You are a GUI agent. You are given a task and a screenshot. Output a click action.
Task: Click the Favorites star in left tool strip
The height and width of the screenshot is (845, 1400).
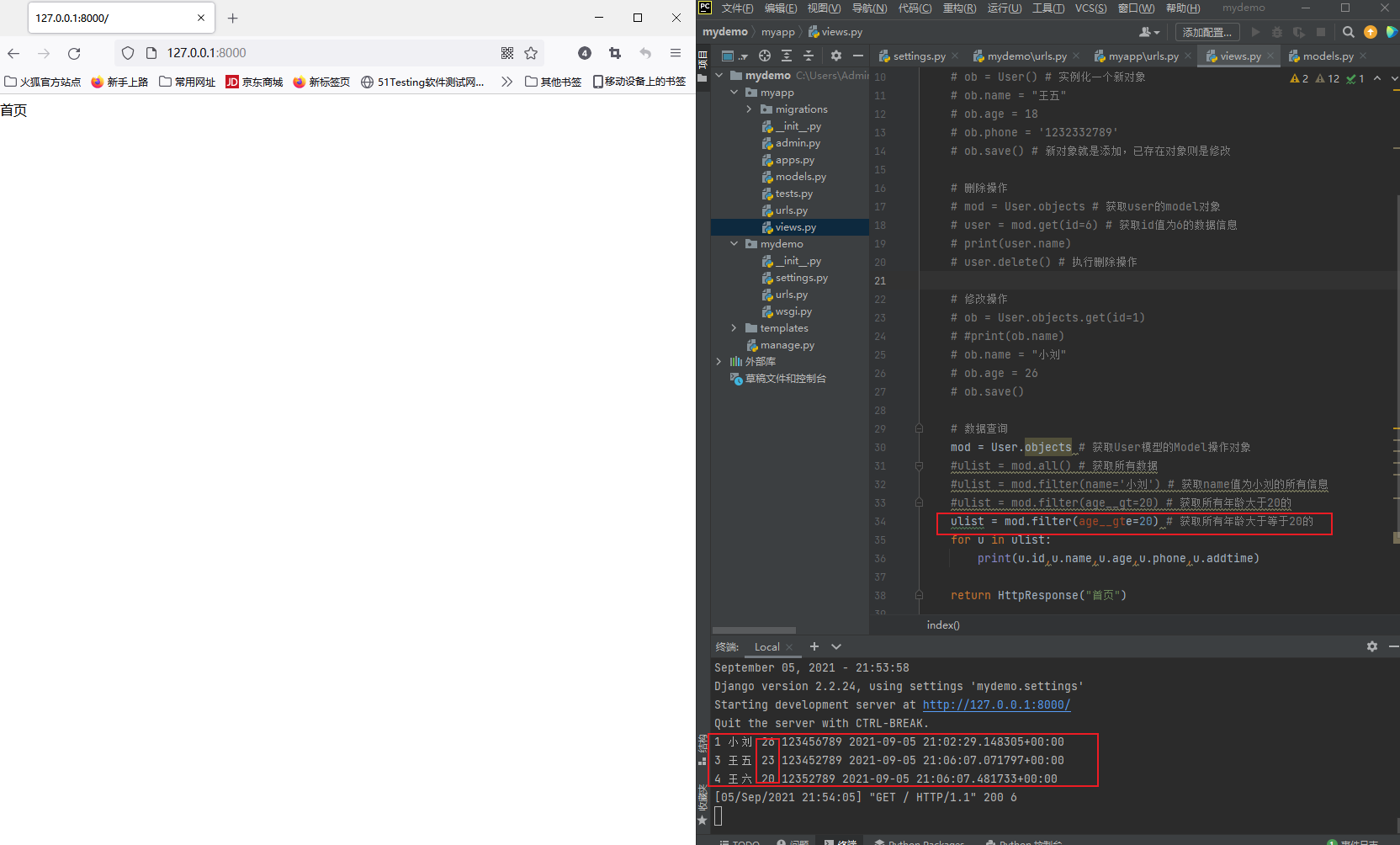(703, 820)
